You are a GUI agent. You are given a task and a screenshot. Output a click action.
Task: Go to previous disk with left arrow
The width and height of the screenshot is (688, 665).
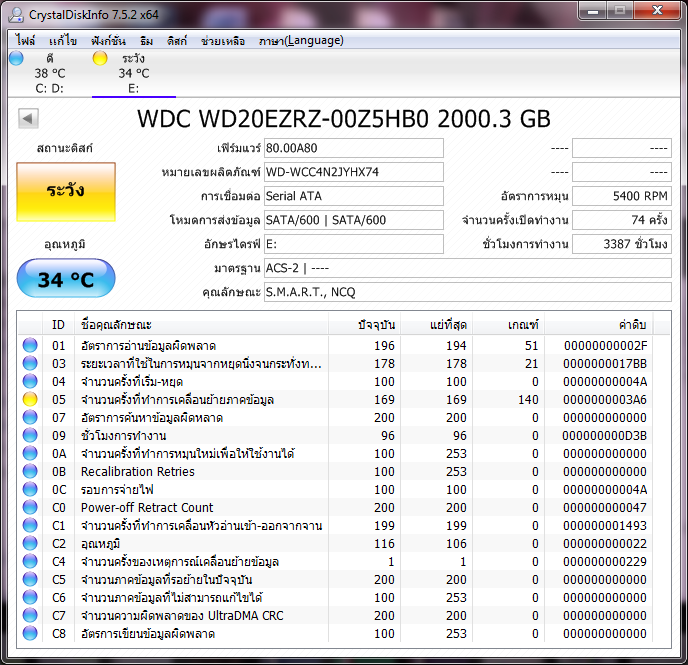28,118
